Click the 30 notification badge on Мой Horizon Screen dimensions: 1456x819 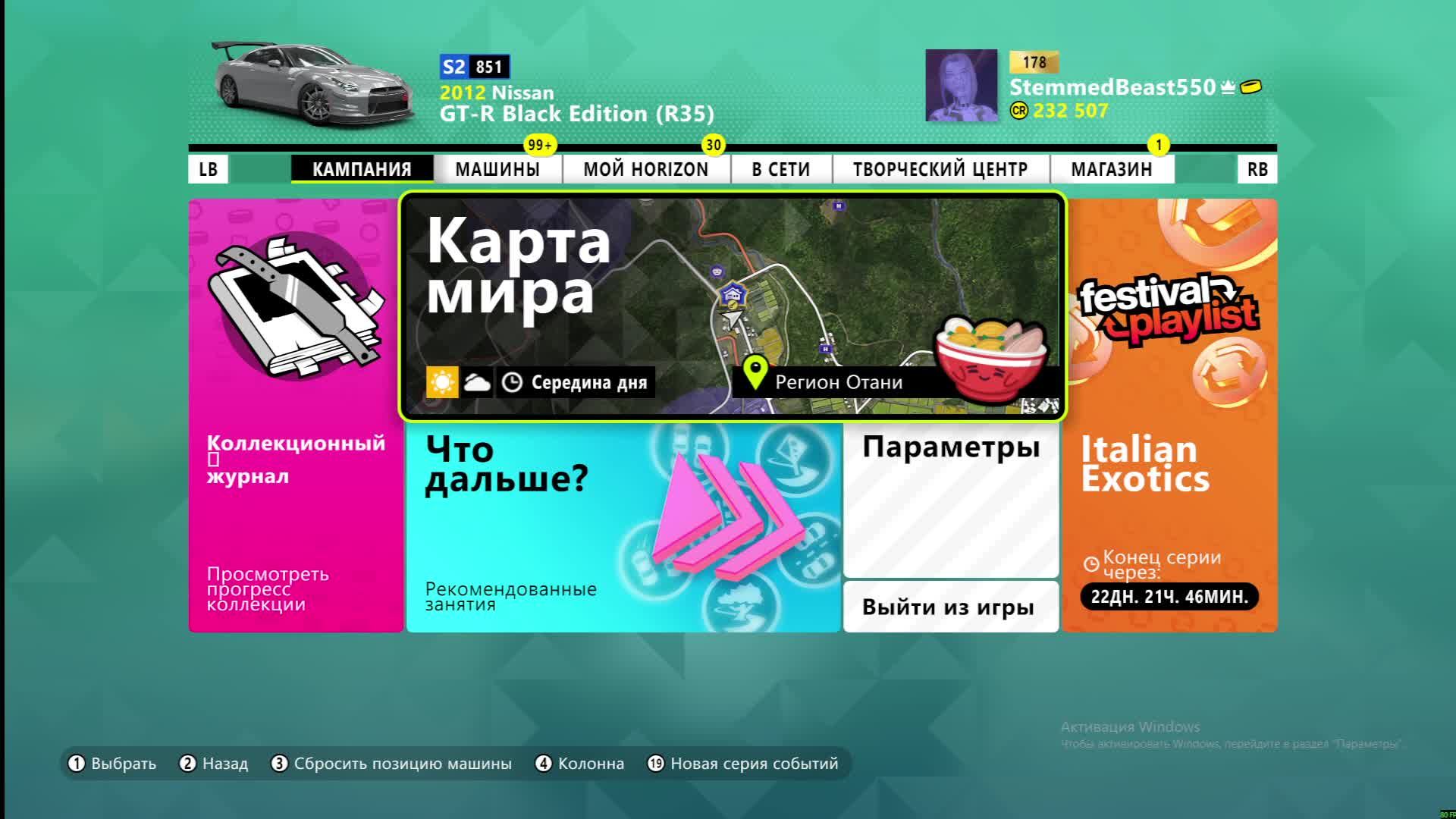[x=714, y=145]
